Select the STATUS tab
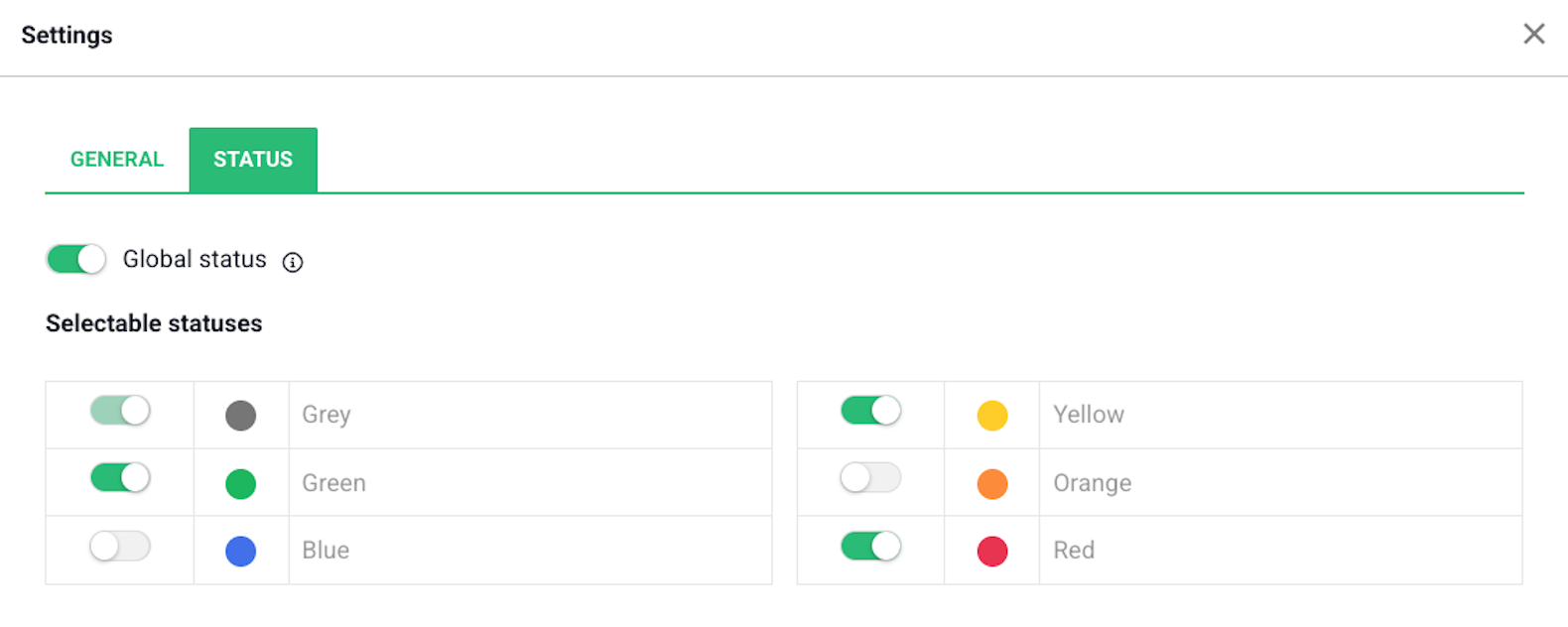The image size is (1568, 627). click(x=253, y=160)
